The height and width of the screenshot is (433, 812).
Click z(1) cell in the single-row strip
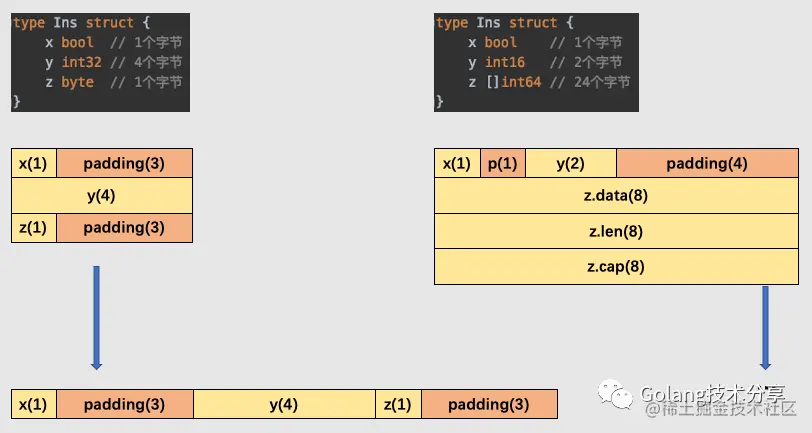[x=398, y=404]
